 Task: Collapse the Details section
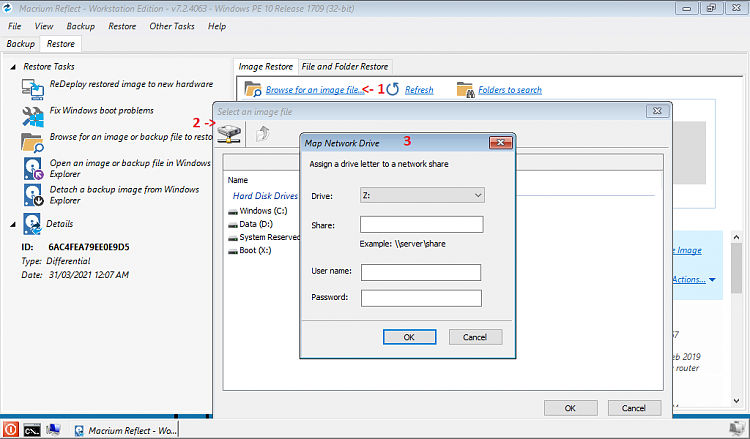click(13, 224)
